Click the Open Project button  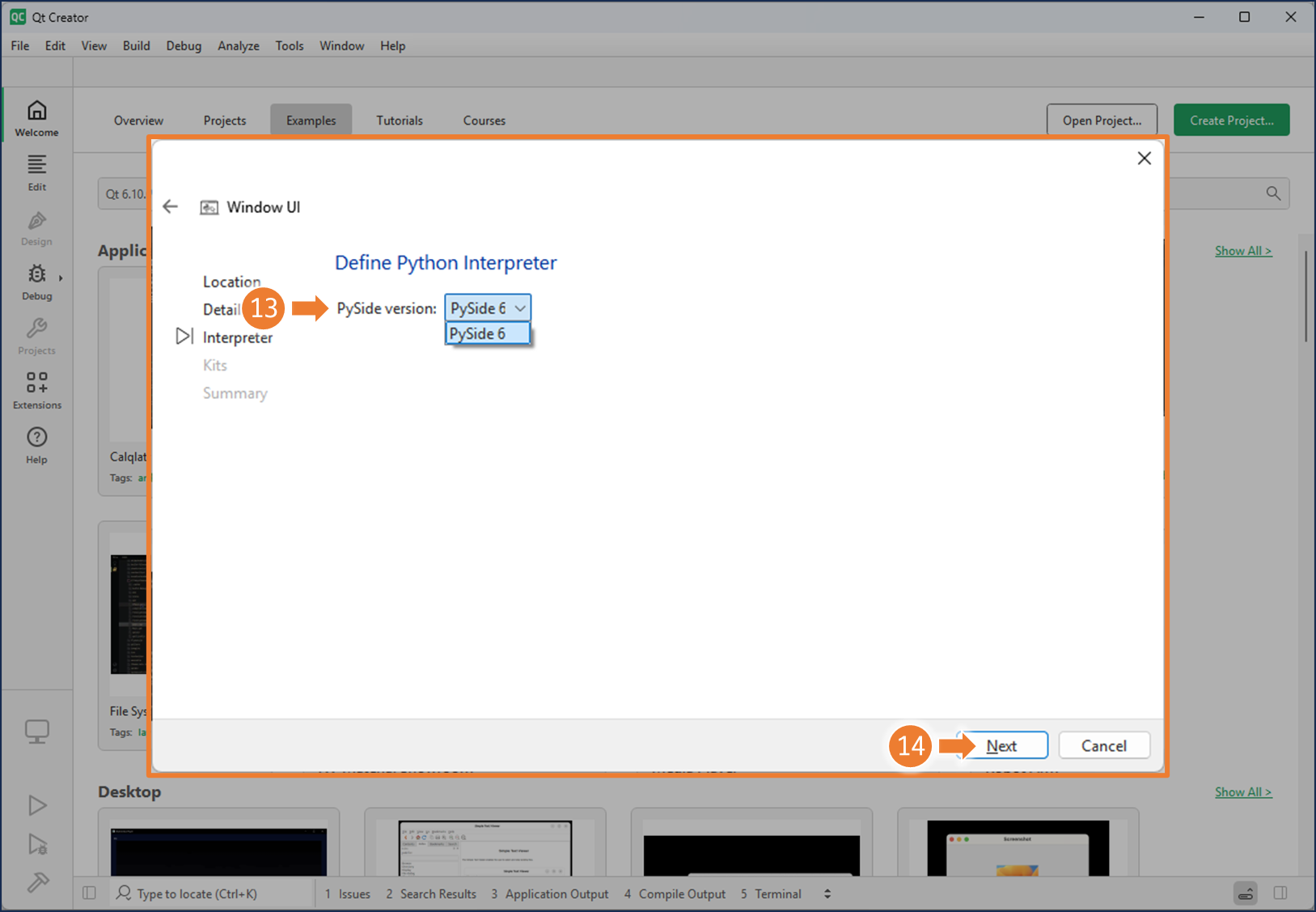[1102, 121]
